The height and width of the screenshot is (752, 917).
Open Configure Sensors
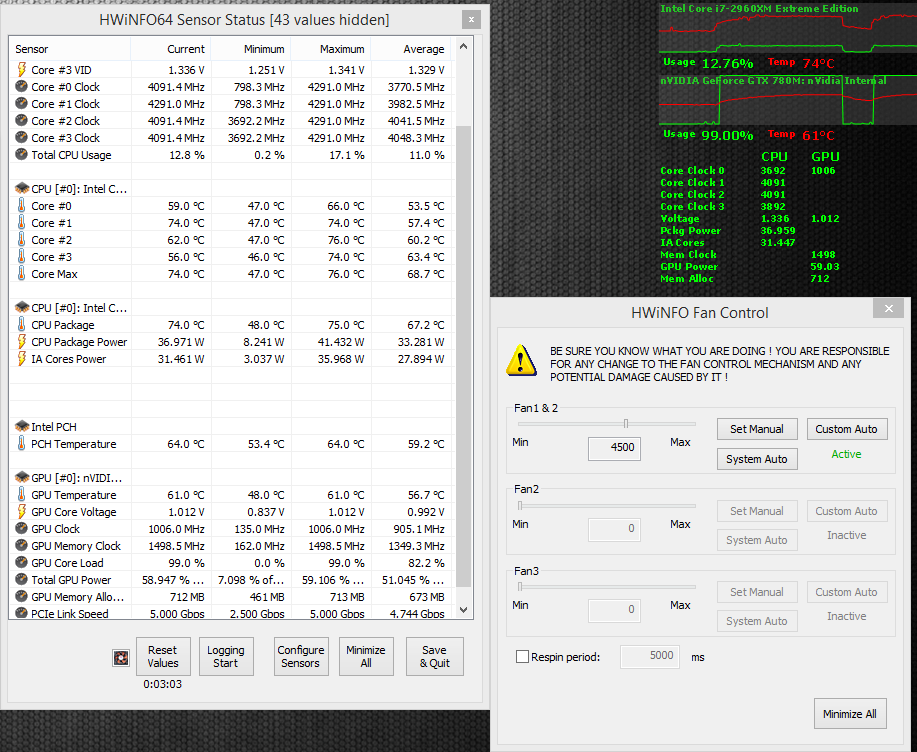coord(301,656)
